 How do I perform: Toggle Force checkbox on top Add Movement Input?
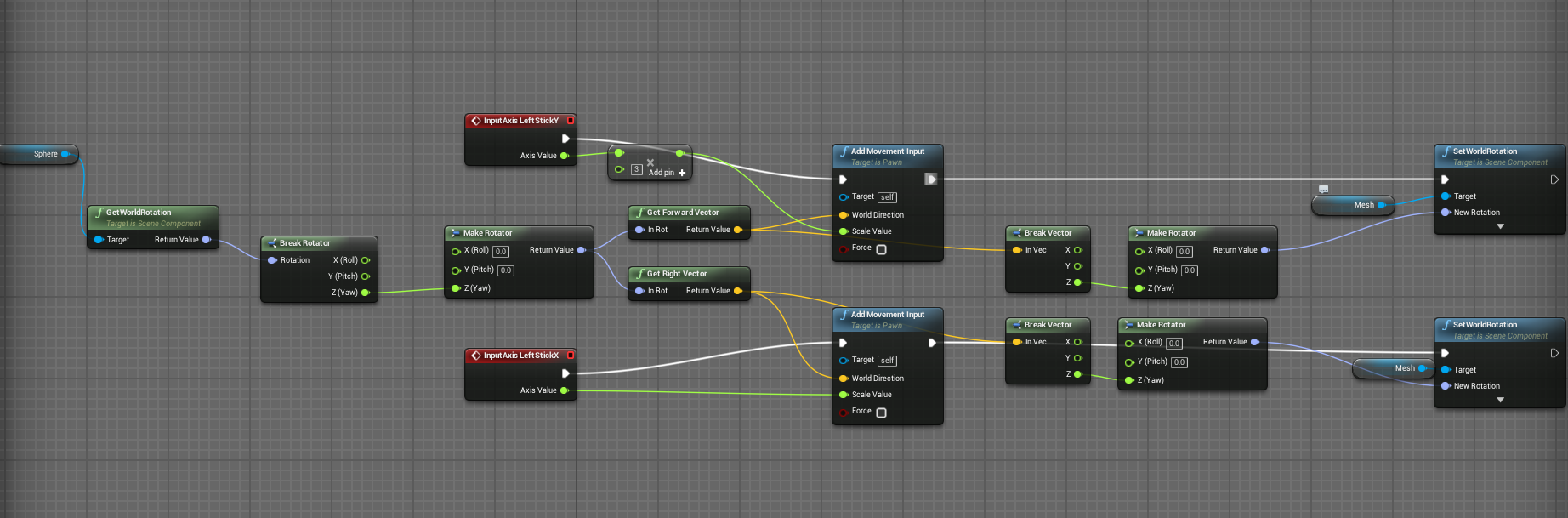click(881, 249)
